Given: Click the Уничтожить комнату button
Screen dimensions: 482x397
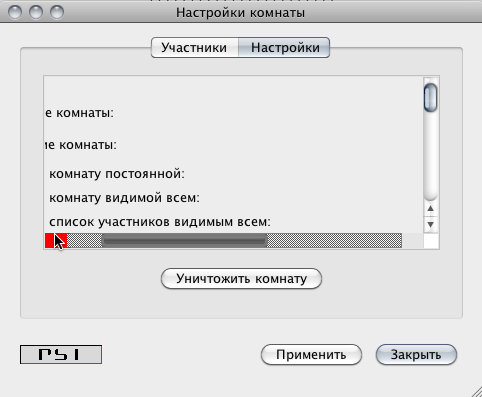Looking at the screenshot, I should [x=241, y=279].
